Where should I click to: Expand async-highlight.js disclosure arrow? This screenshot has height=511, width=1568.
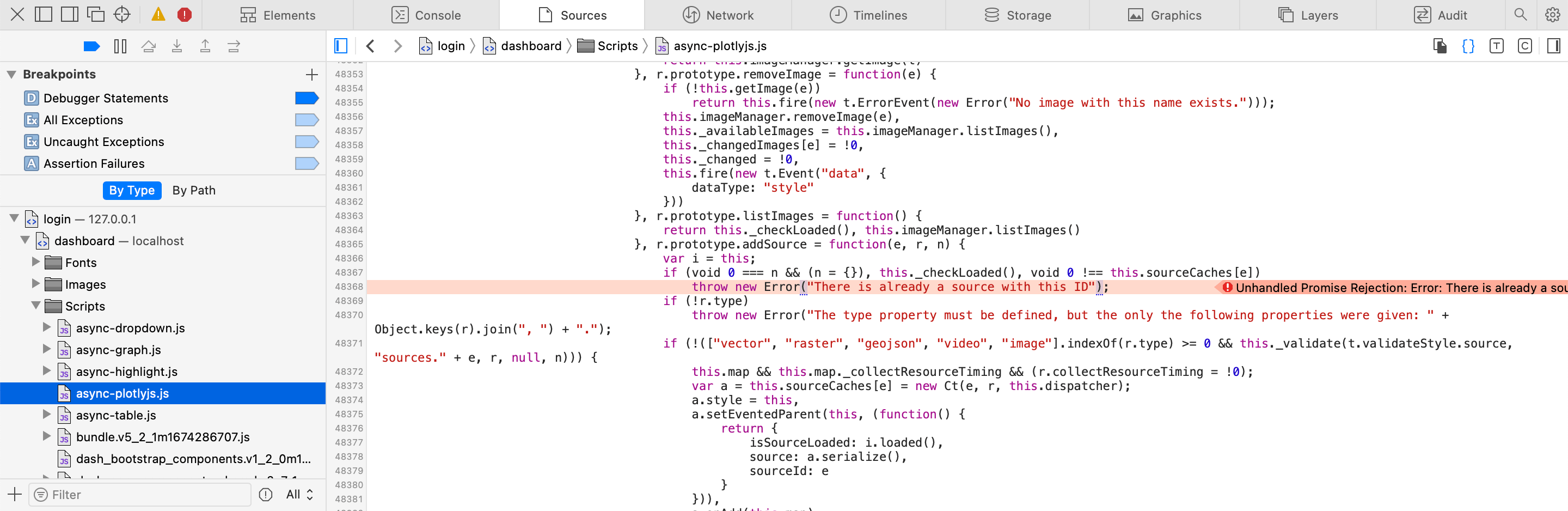(47, 372)
